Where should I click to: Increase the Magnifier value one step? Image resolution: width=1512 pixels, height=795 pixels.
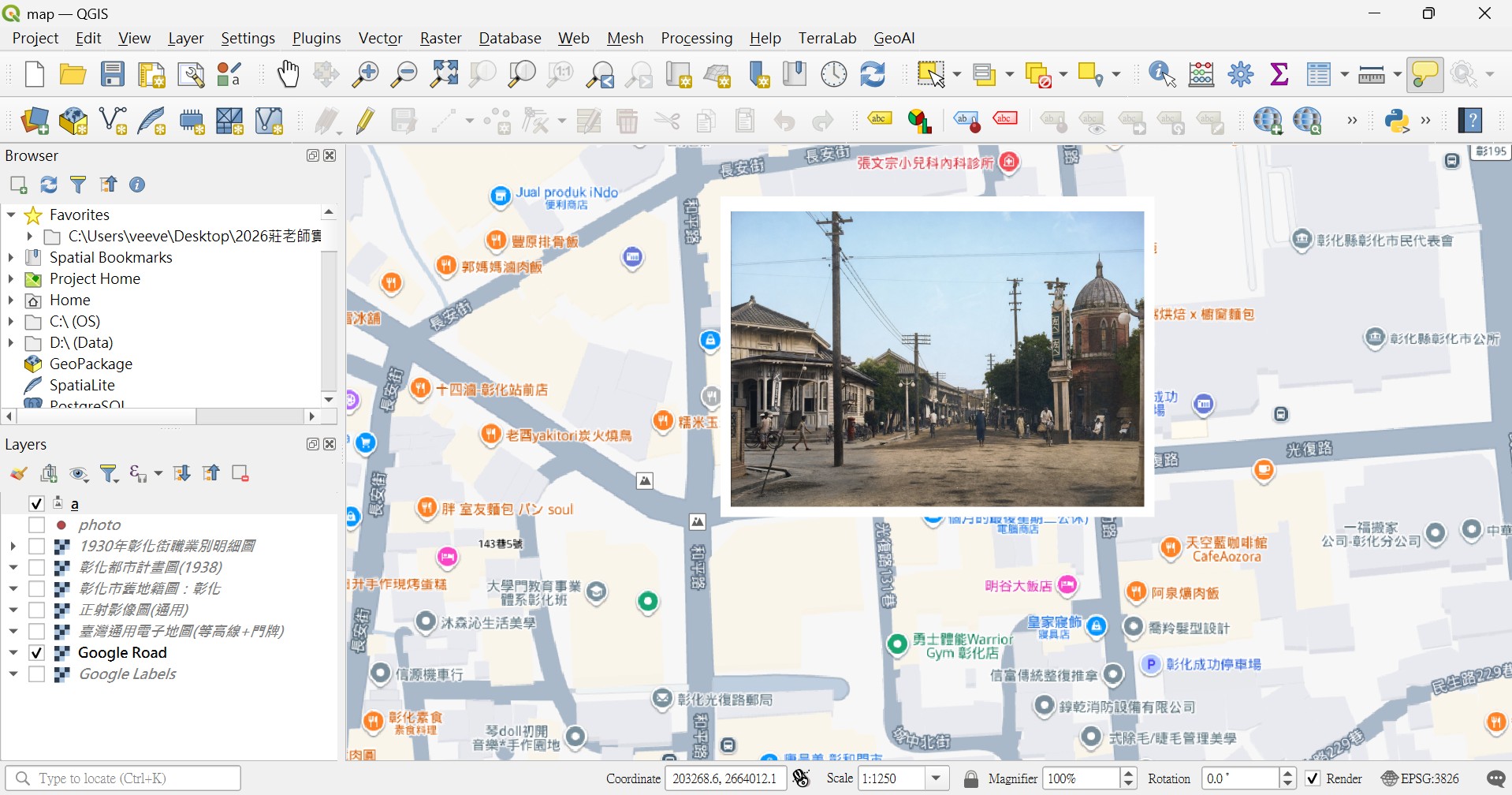(1129, 774)
